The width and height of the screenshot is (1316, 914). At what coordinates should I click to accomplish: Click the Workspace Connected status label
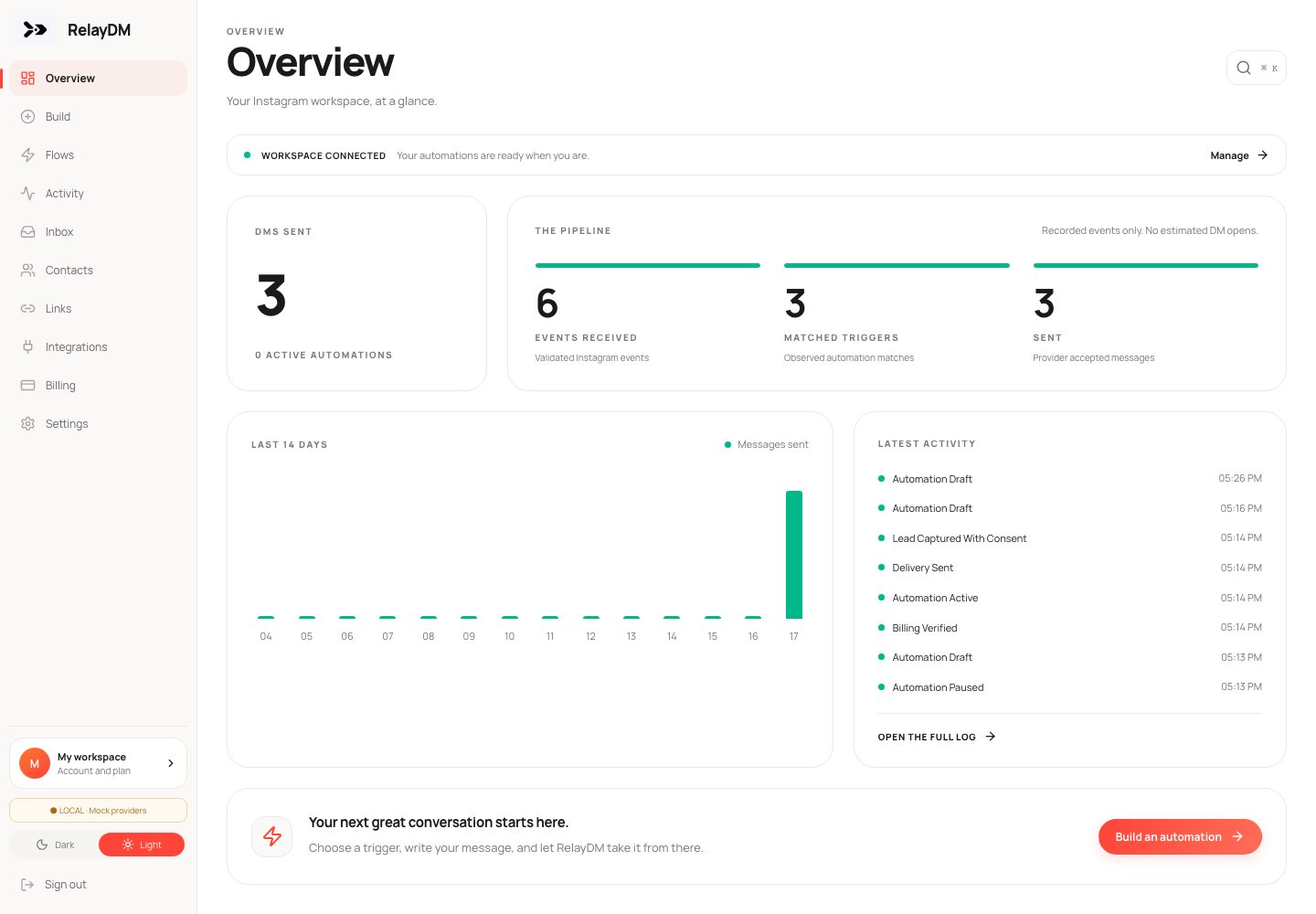coord(324,156)
